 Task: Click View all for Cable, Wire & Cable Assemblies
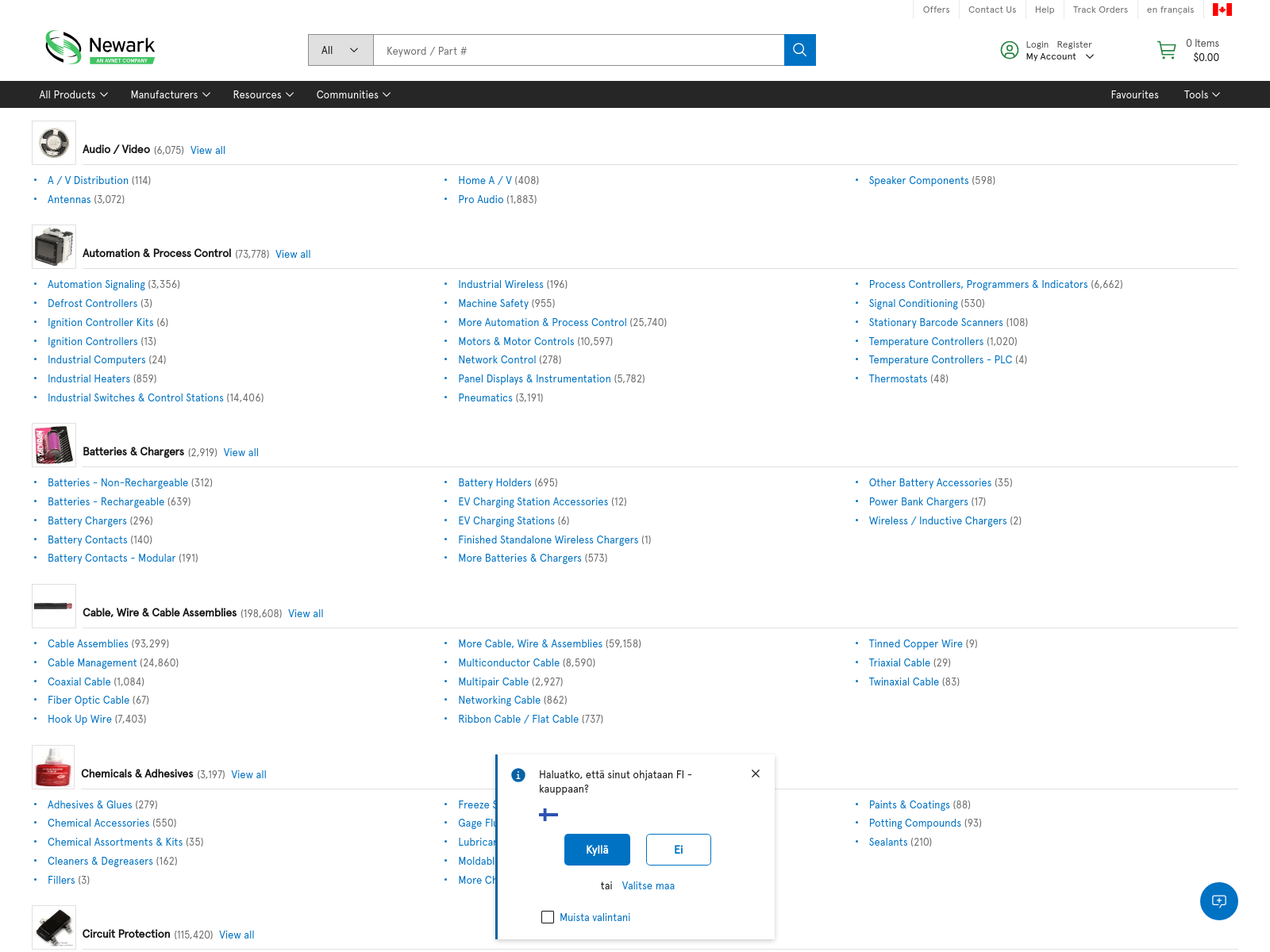[306, 613]
